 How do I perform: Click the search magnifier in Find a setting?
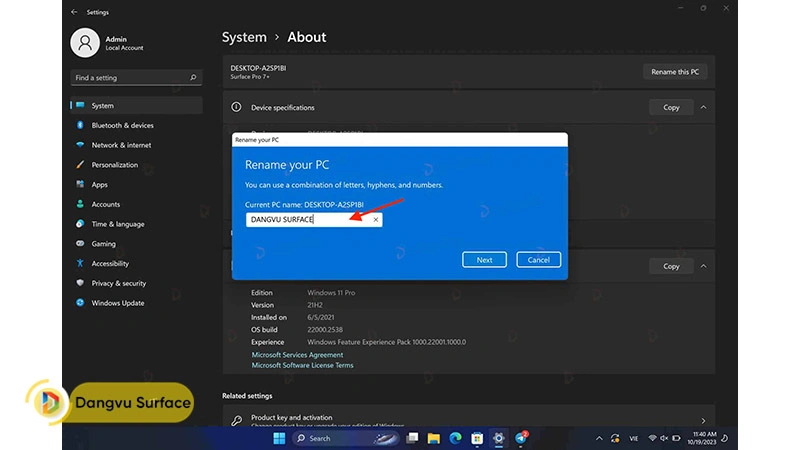(x=193, y=78)
